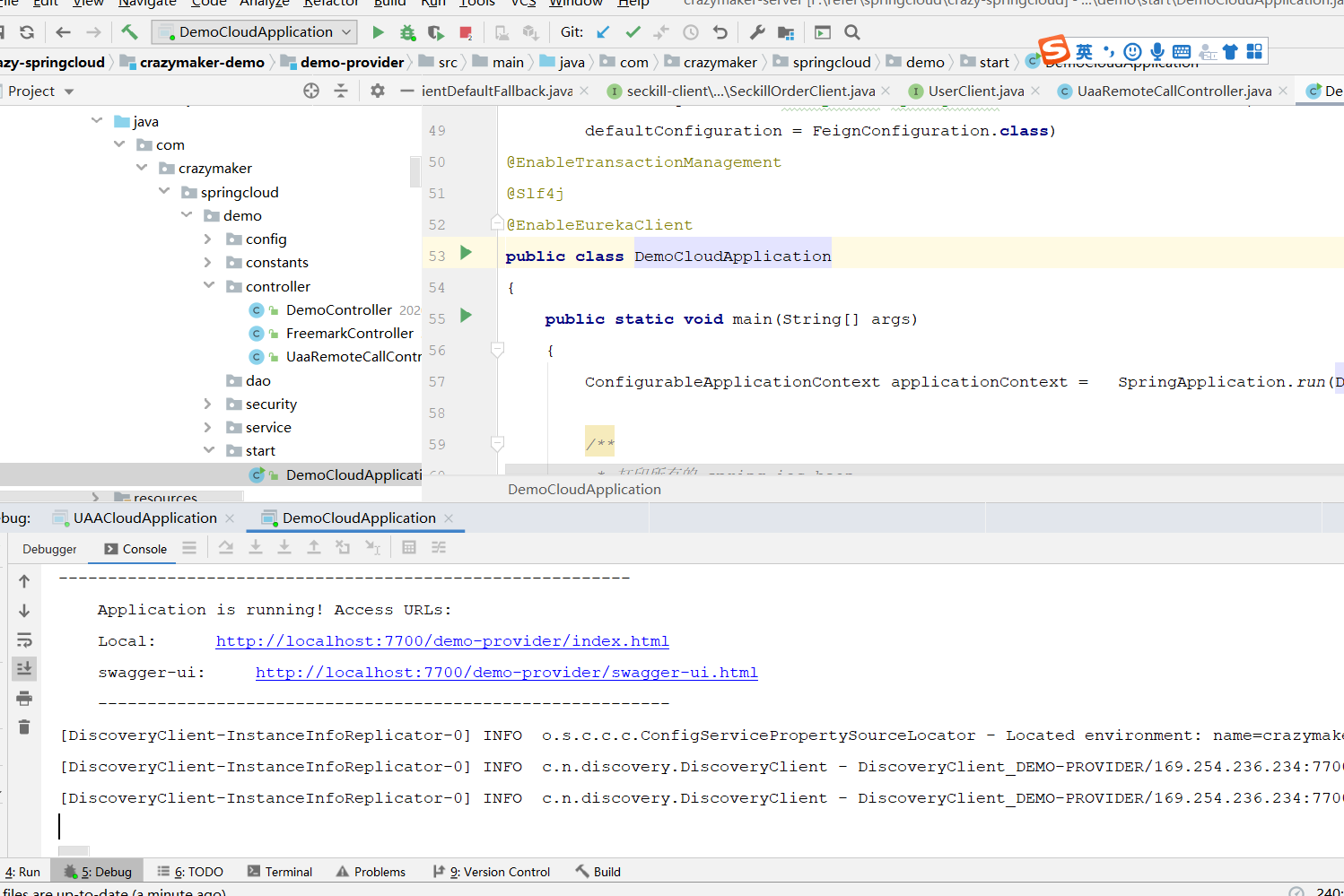Open settings wrench icon in toolbar
The image size is (1344, 896).
click(x=757, y=32)
